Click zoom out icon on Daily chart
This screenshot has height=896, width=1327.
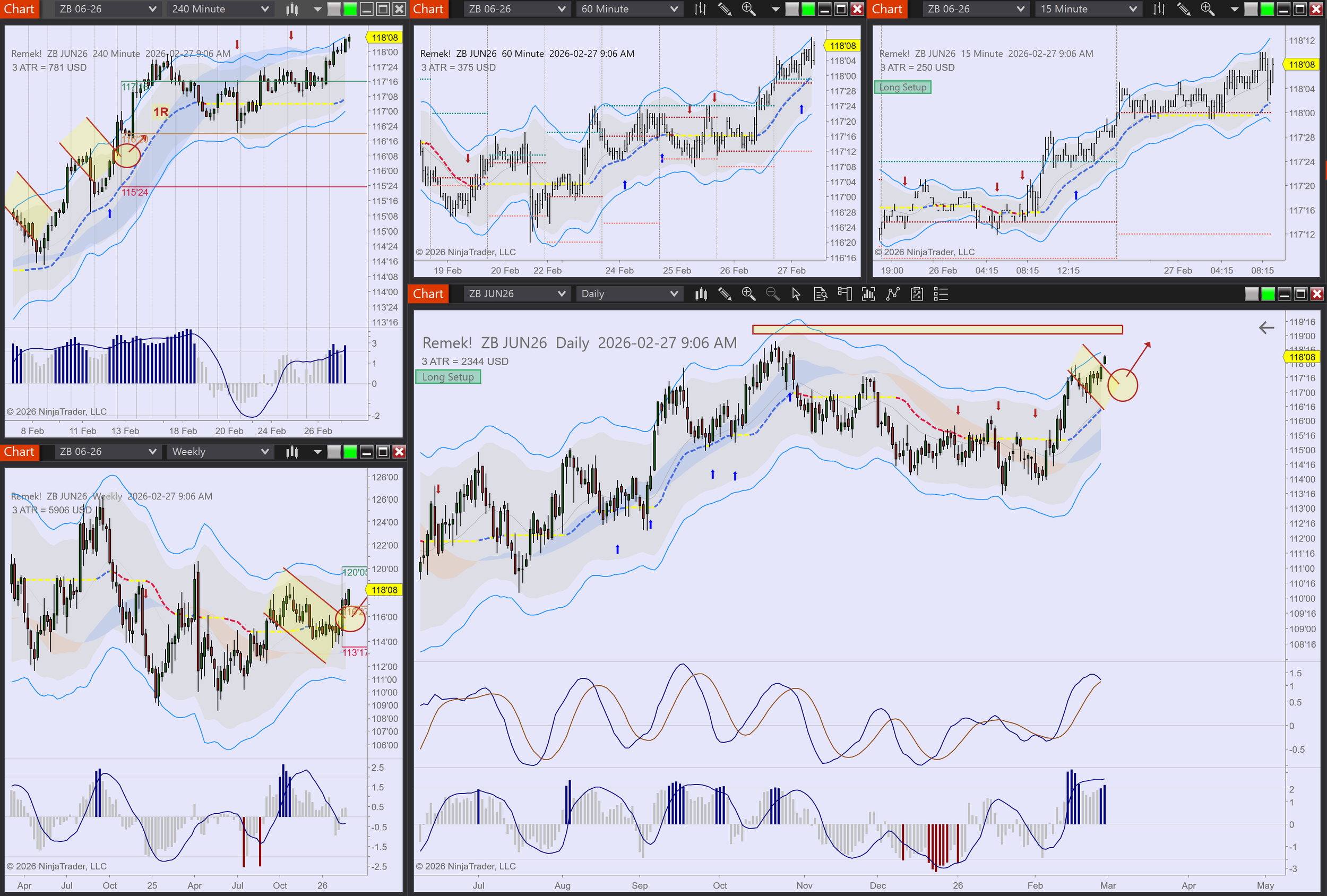[772, 294]
